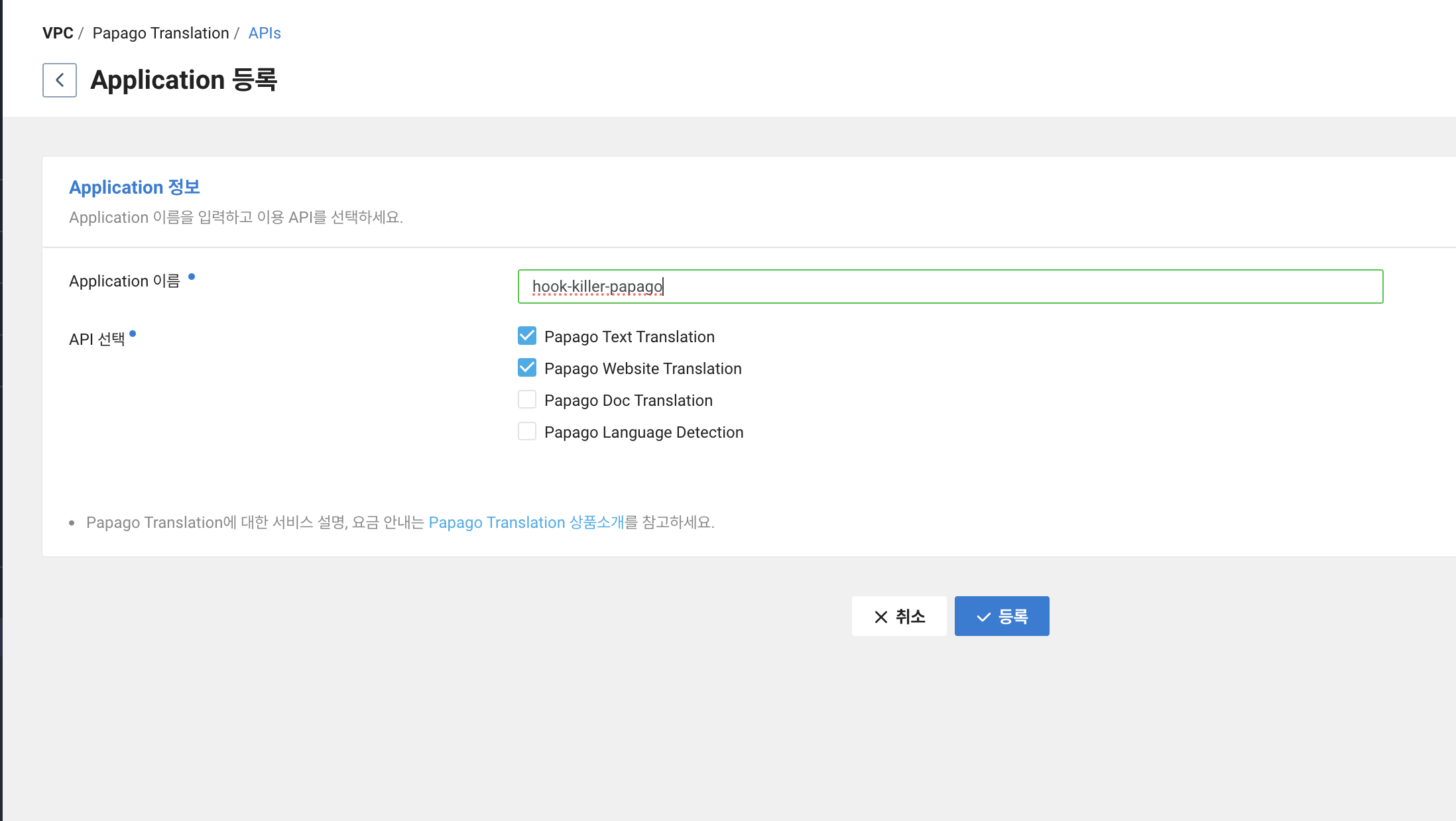This screenshot has height=821, width=1456.
Task: Open Papago Translation 상품소개 link
Action: click(x=526, y=523)
